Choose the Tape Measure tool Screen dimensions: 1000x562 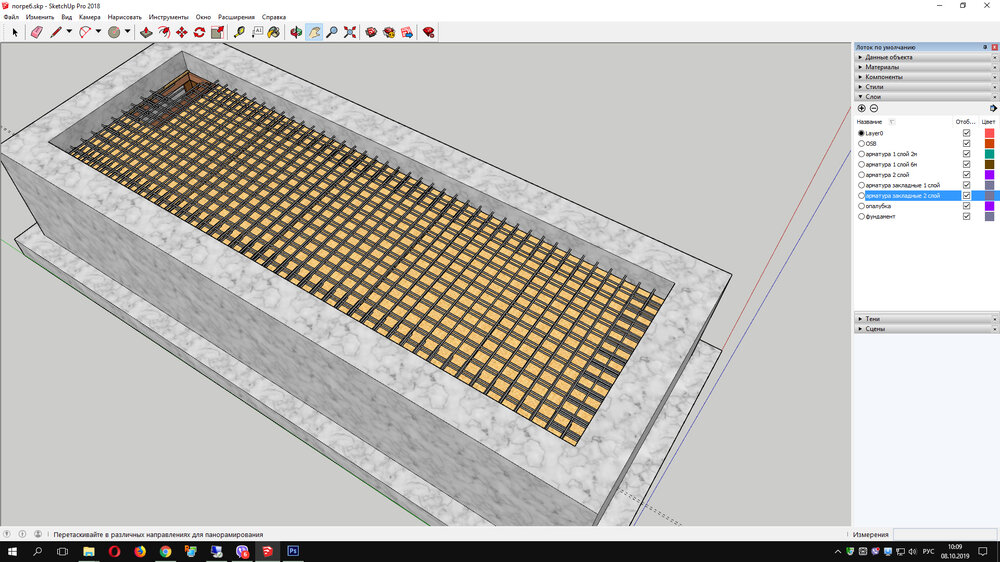click(240, 32)
